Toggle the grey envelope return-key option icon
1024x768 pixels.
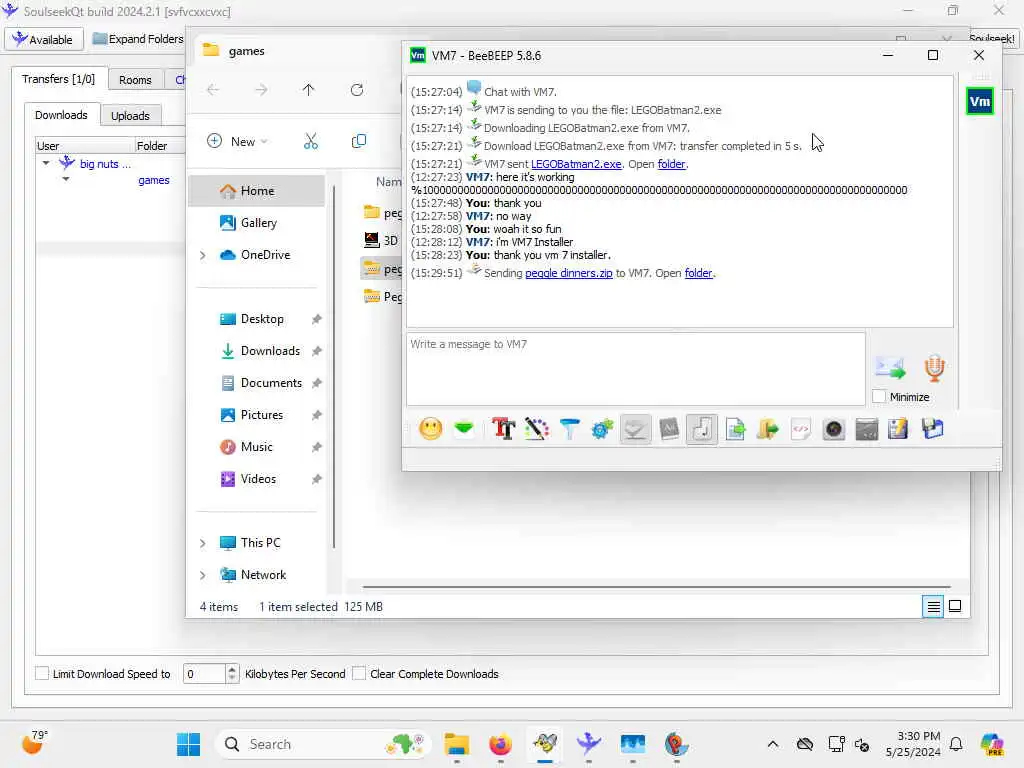coord(635,429)
